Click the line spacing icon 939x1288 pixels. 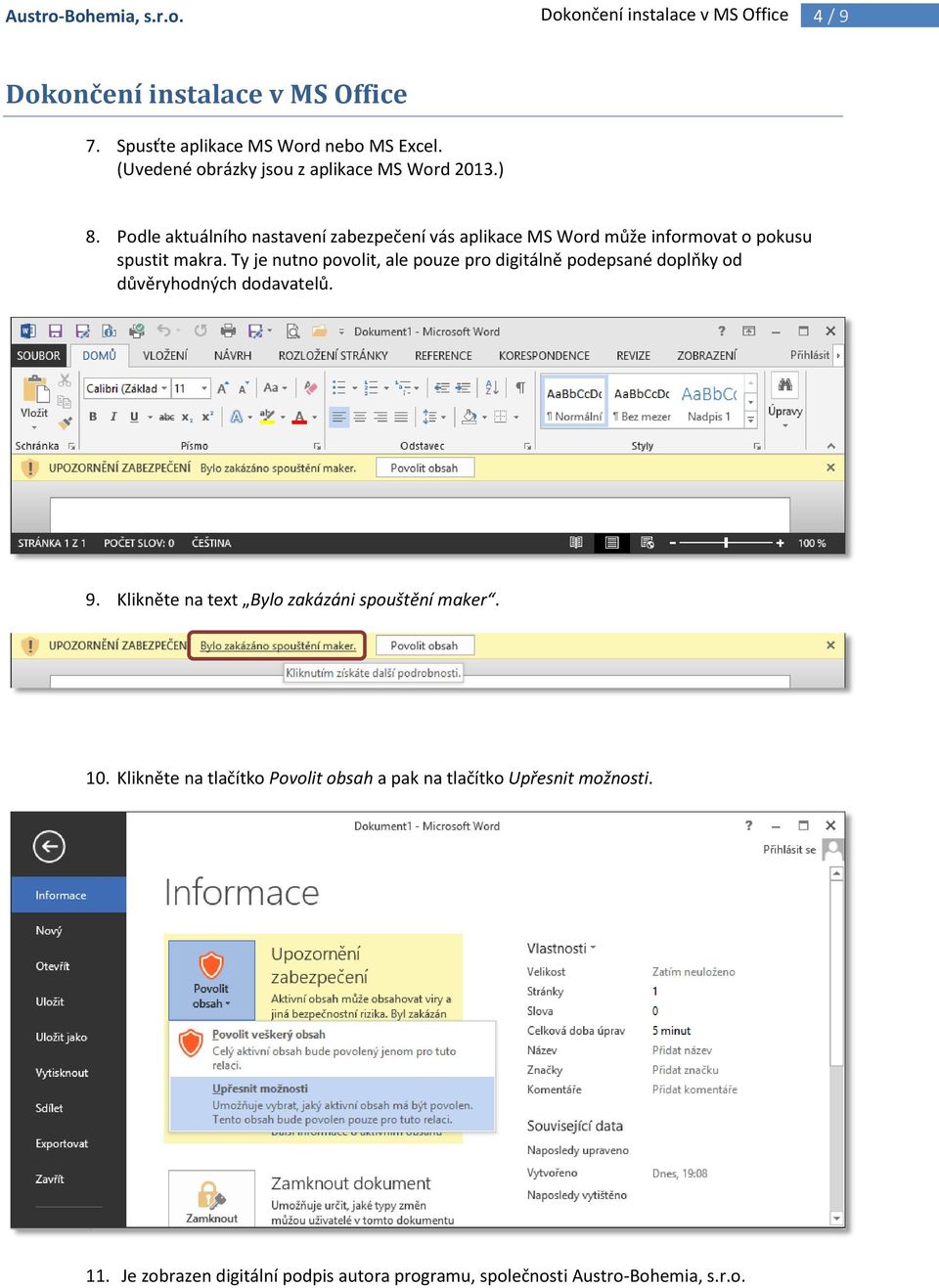point(429,417)
